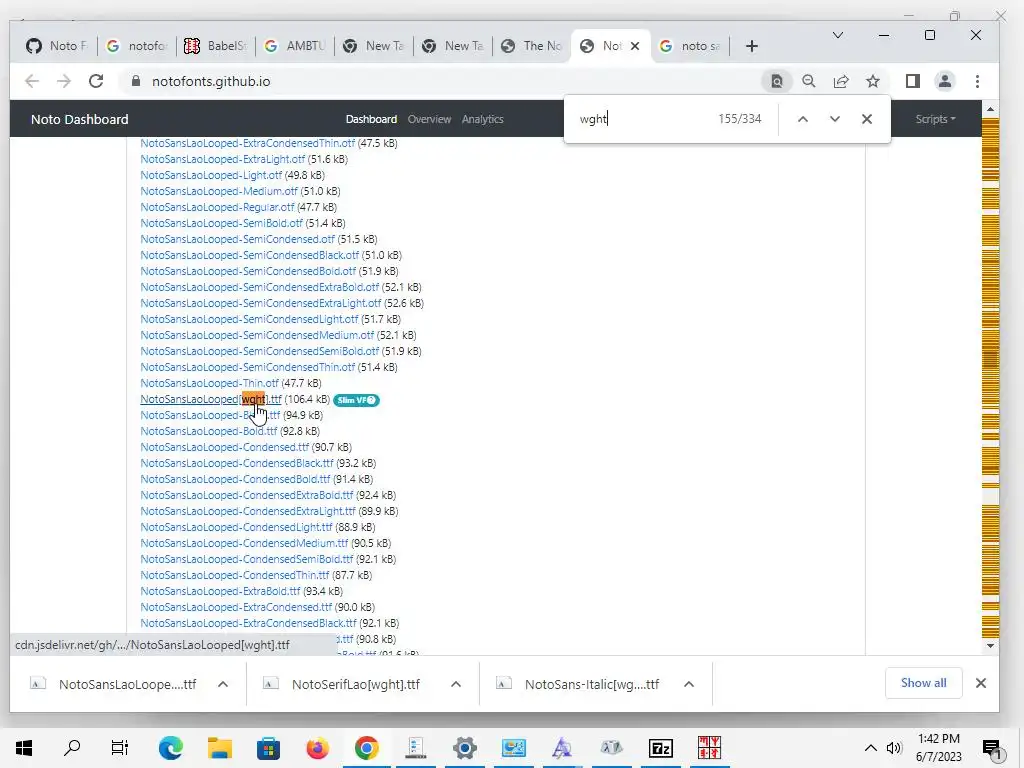Screen dimensions: 1024x768
Task: Jump to next wght search match
Action: pos(835,119)
